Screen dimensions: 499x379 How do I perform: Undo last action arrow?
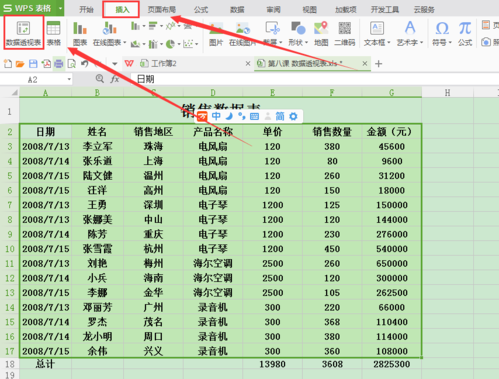(x=84, y=63)
